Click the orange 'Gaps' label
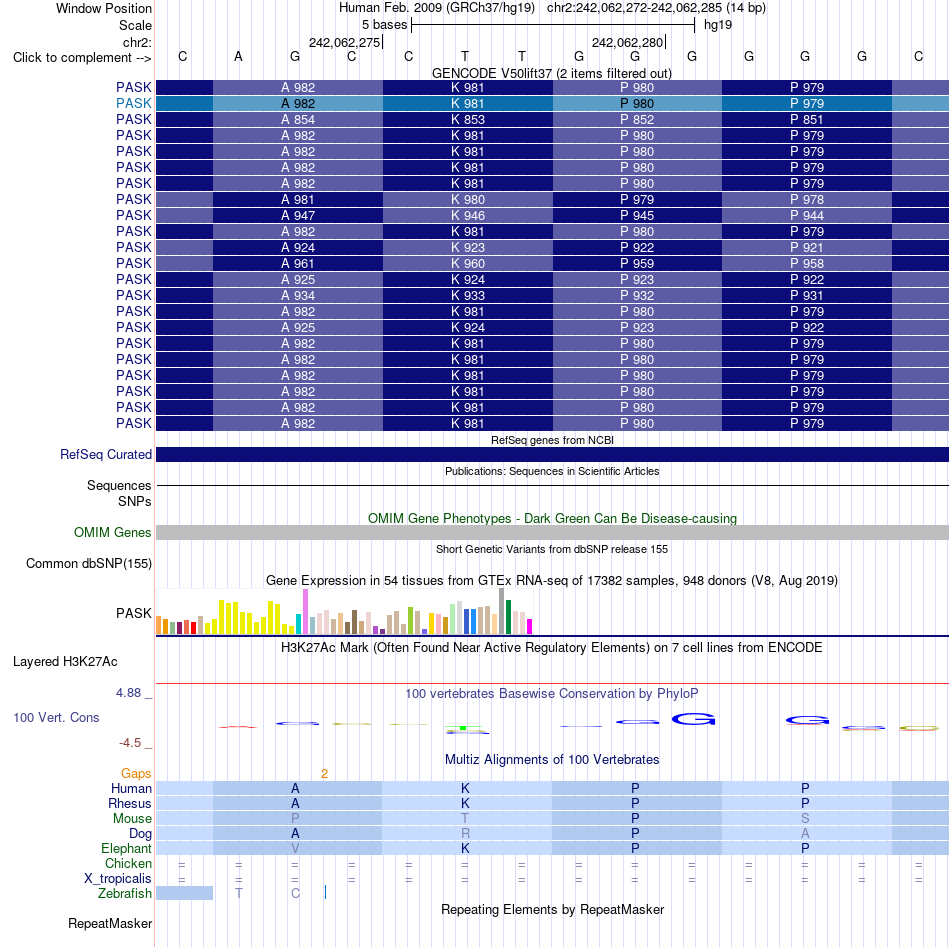Screen dimensions: 950x947 [136, 774]
